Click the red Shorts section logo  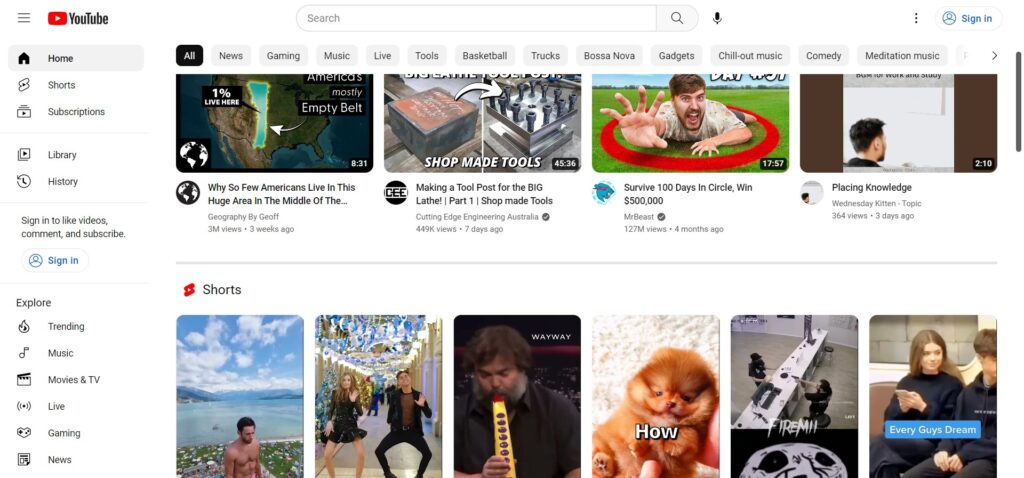point(189,290)
